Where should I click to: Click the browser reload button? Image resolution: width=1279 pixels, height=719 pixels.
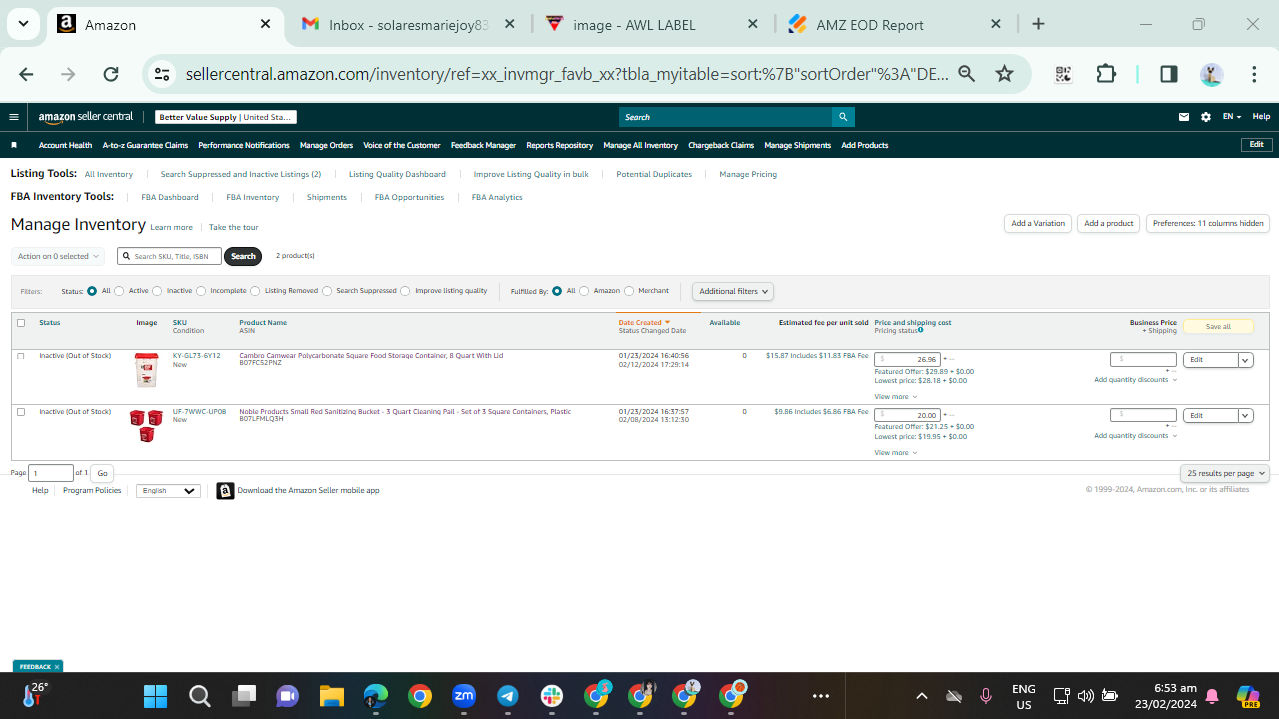[x=111, y=74]
